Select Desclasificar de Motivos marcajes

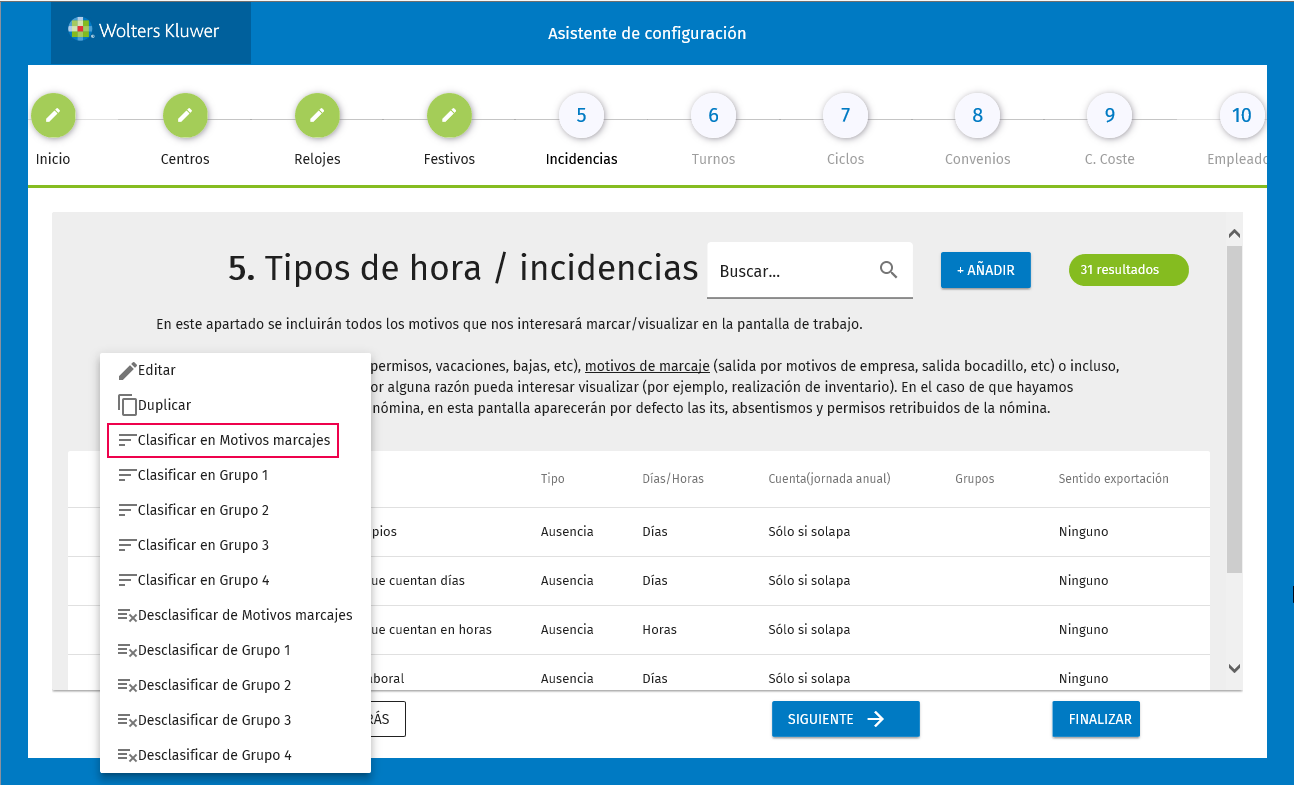click(x=235, y=615)
